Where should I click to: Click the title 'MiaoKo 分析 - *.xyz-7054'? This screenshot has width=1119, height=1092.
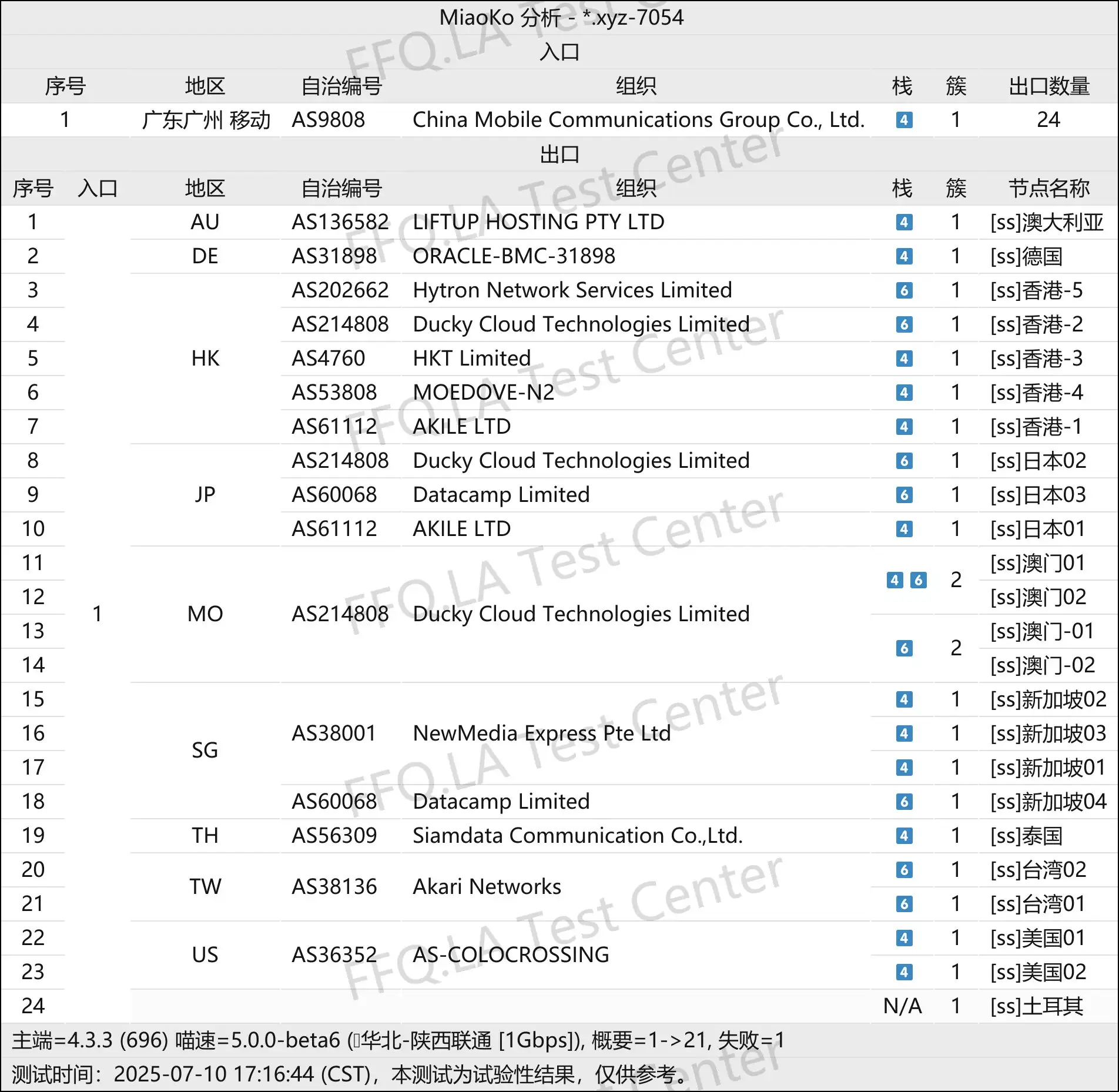(x=561, y=18)
